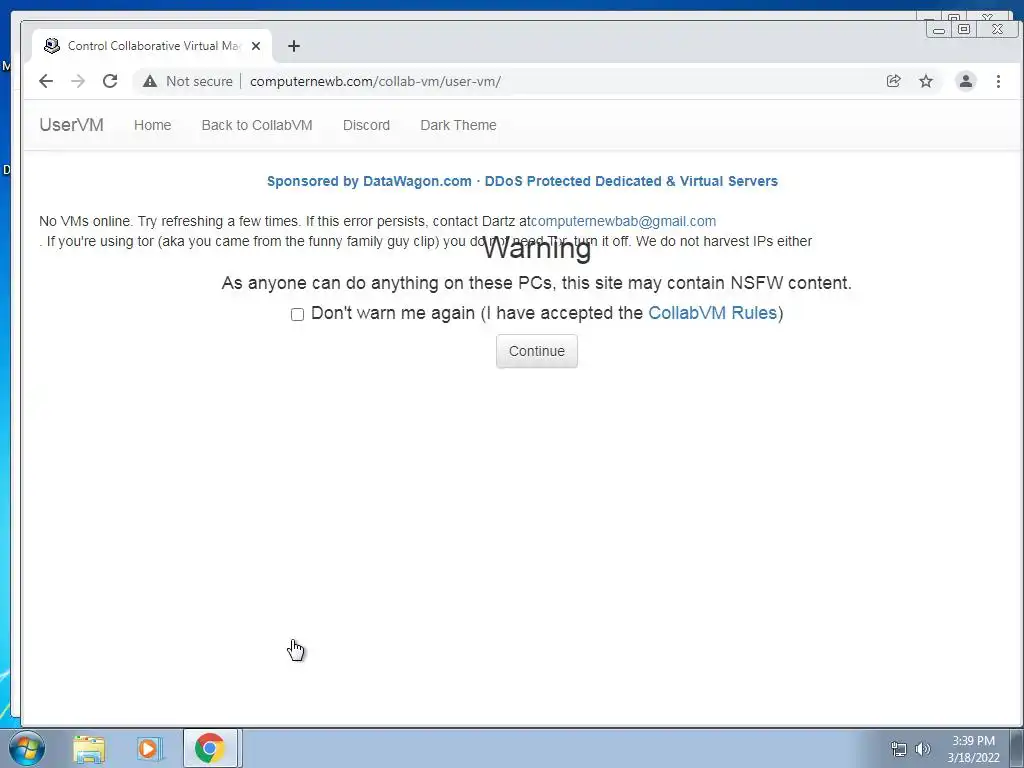Click the browser back arrow
1024x768 pixels.
(x=46, y=81)
